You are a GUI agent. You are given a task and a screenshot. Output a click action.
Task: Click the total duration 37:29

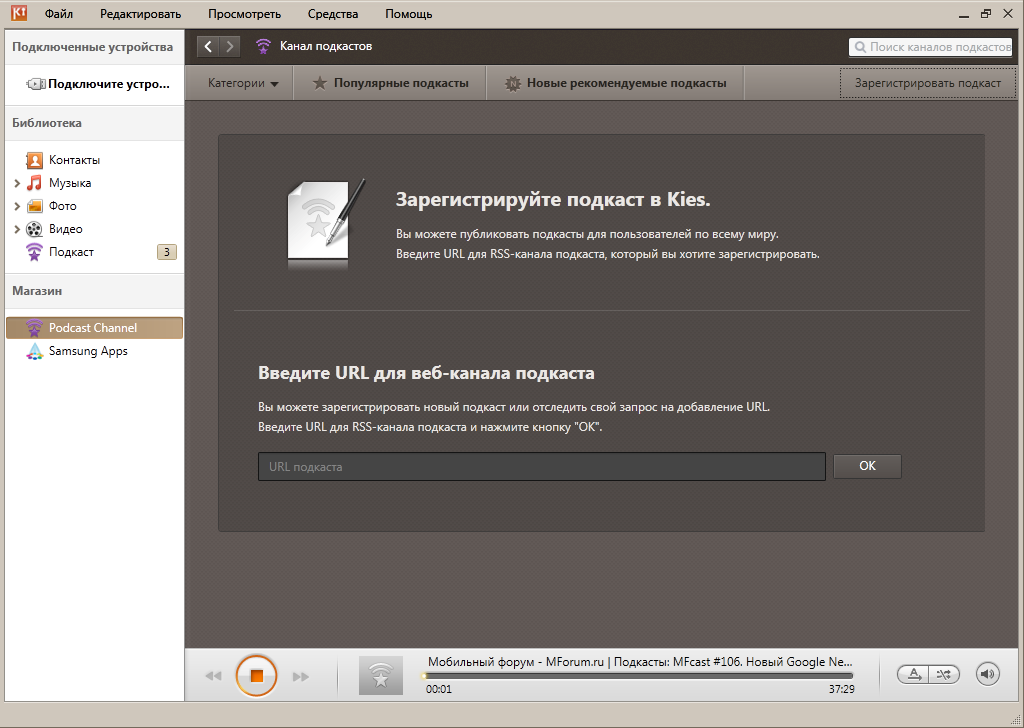pyautogui.click(x=842, y=689)
